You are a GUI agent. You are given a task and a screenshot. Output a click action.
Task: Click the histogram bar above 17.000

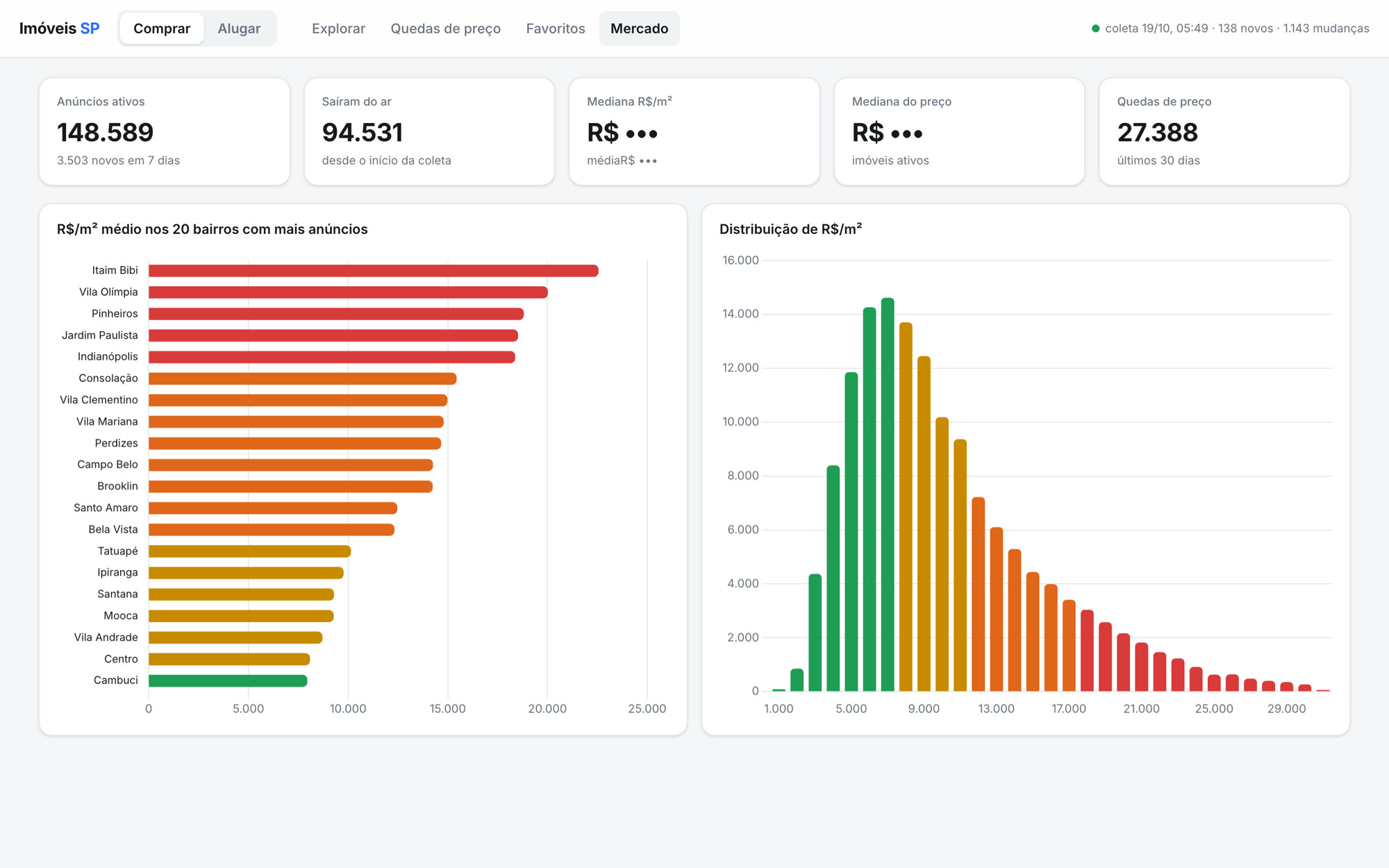[x=1069, y=646]
